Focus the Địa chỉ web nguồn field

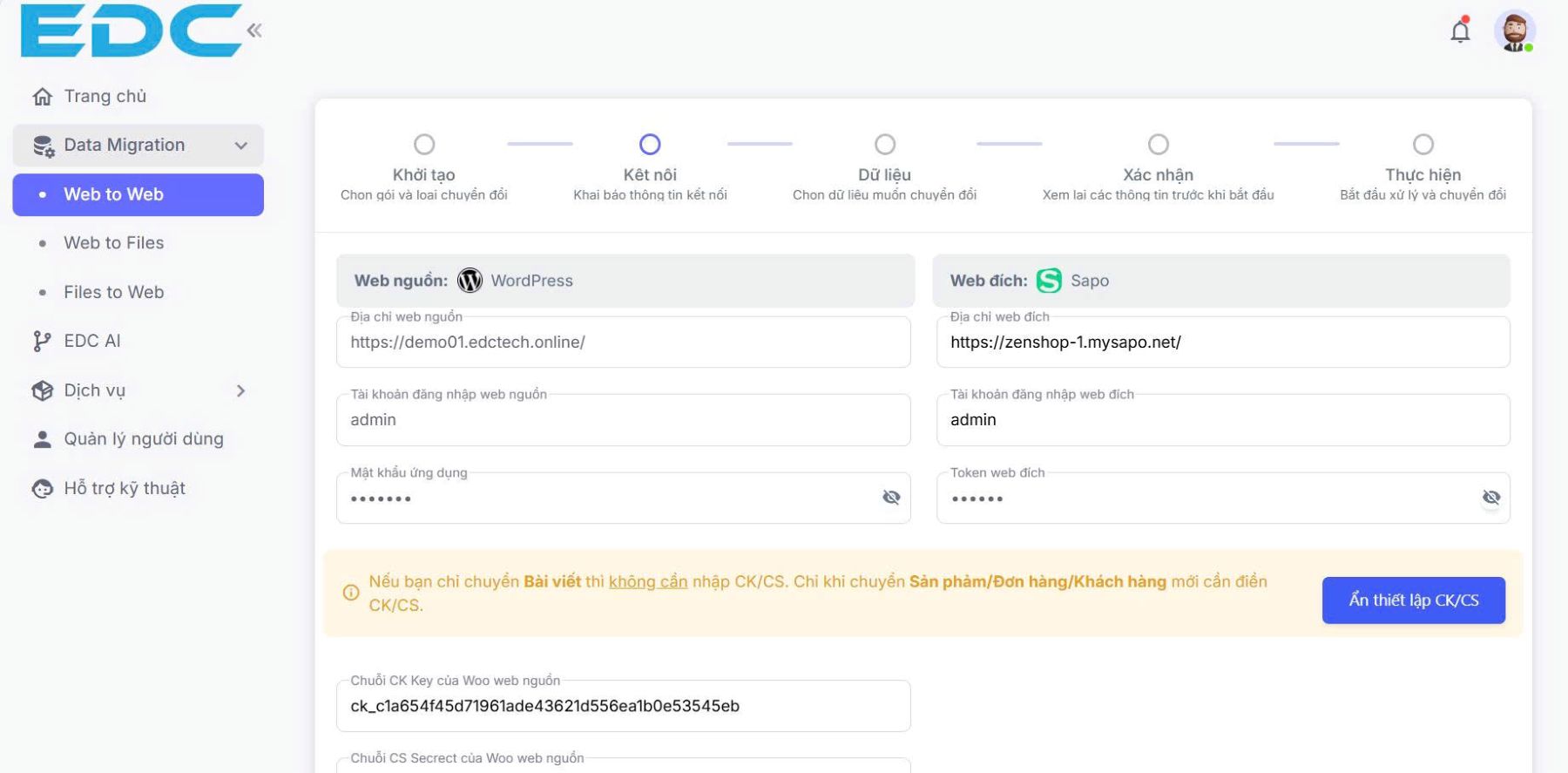[623, 342]
